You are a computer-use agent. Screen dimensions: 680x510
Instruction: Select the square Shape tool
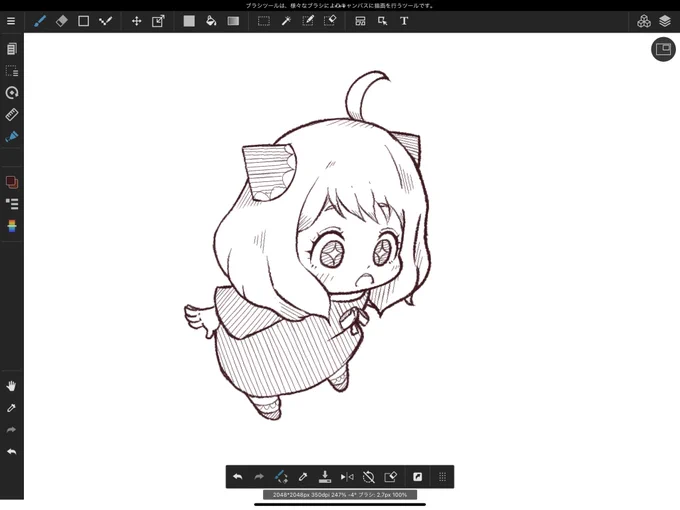pyautogui.click(x=83, y=21)
